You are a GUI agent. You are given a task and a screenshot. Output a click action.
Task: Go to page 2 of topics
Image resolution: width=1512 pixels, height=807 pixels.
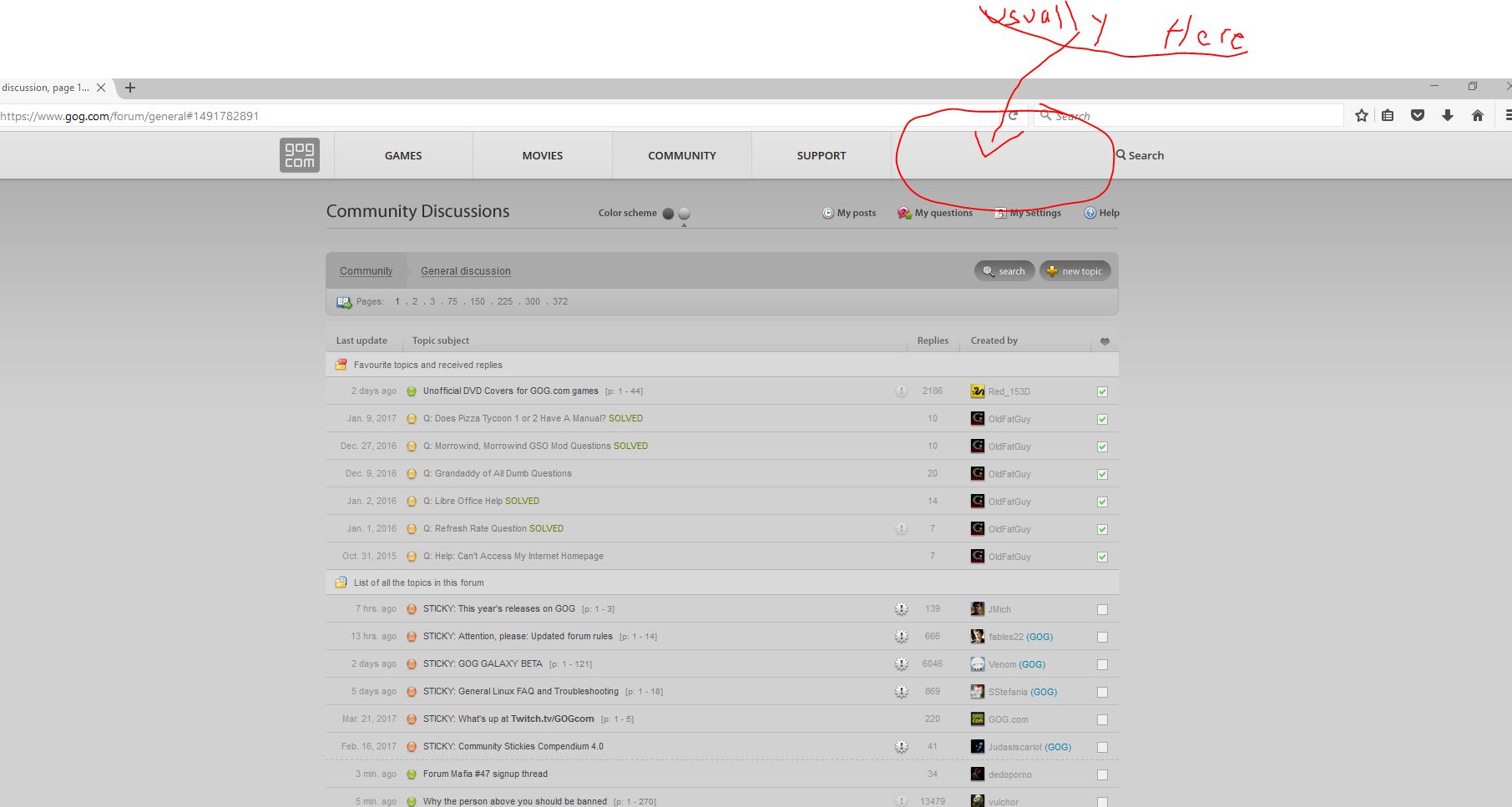(415, 302)
